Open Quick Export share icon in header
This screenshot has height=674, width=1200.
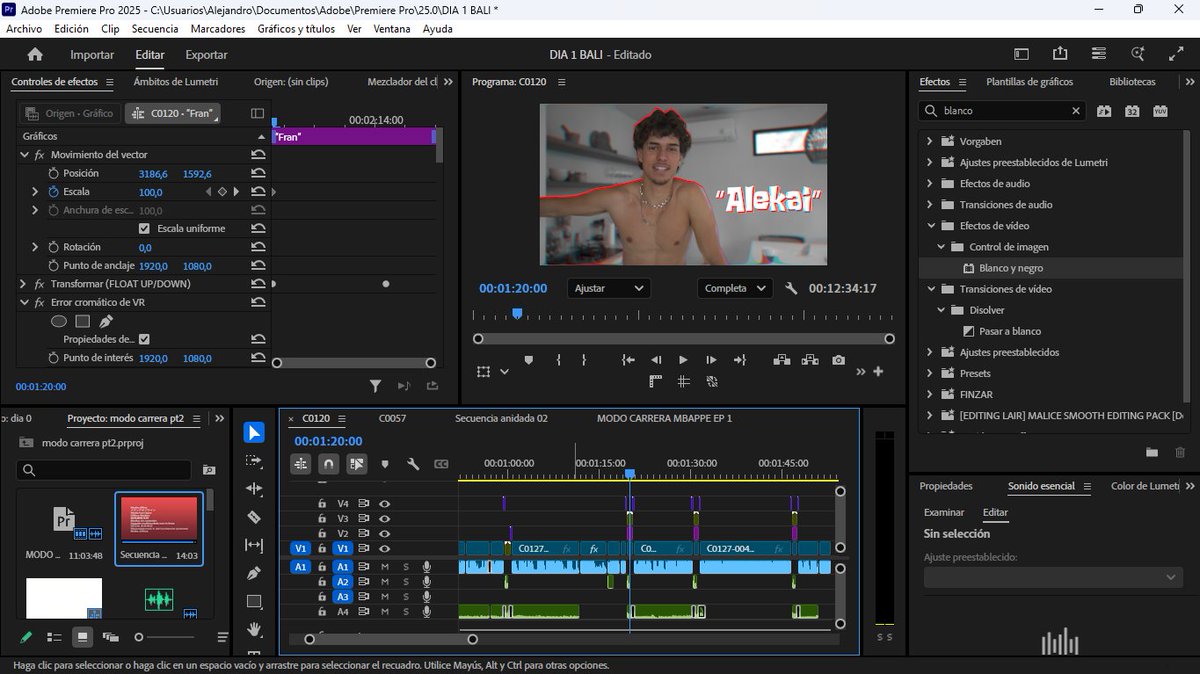tap(1060, 54)
